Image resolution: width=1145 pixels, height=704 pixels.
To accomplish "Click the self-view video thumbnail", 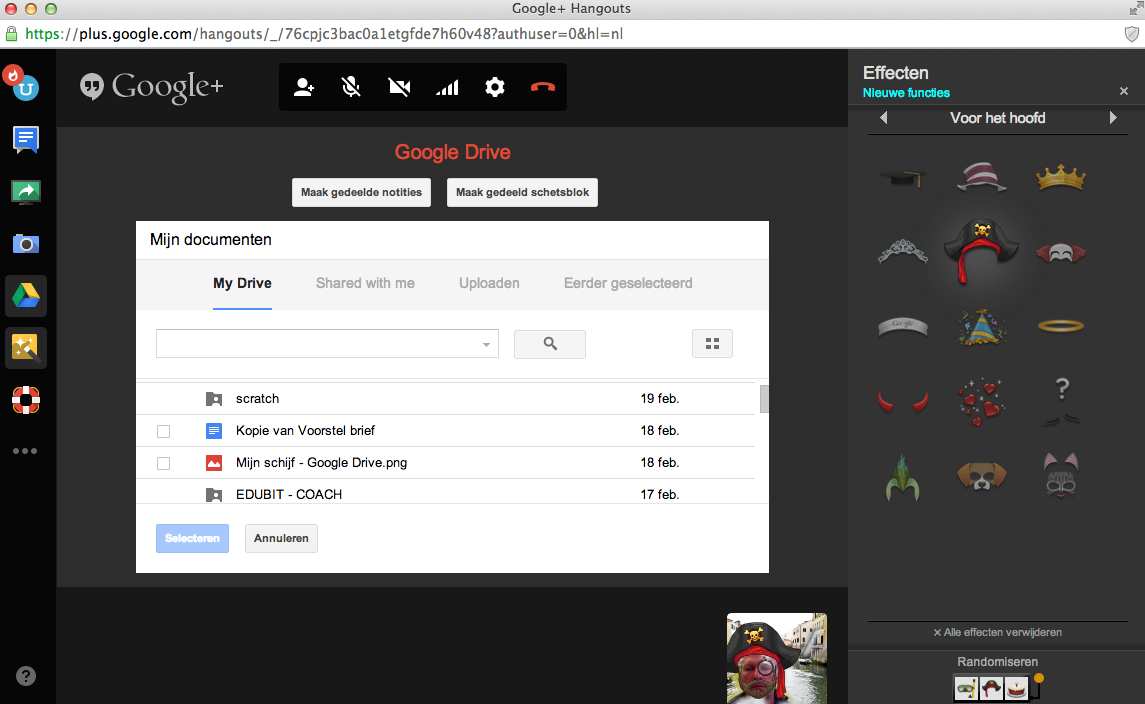I will click(777, 658).
